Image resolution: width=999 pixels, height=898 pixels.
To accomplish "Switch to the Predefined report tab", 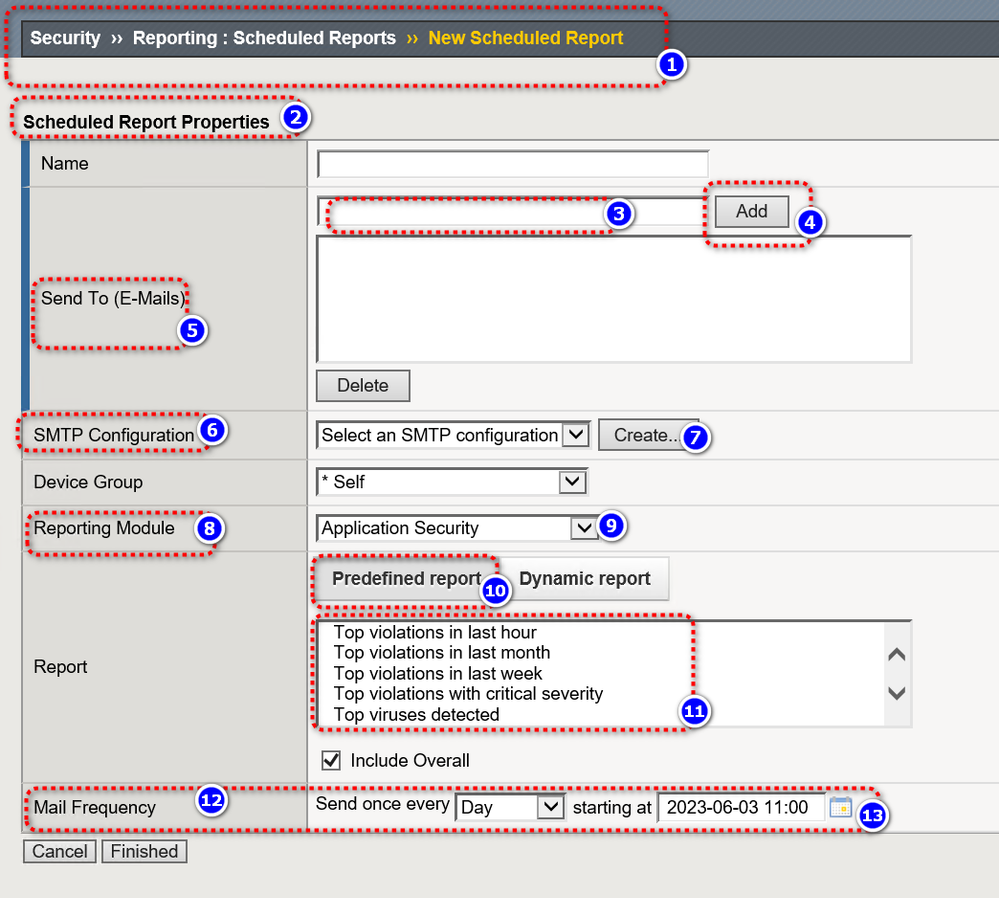I will click(407, 579).
